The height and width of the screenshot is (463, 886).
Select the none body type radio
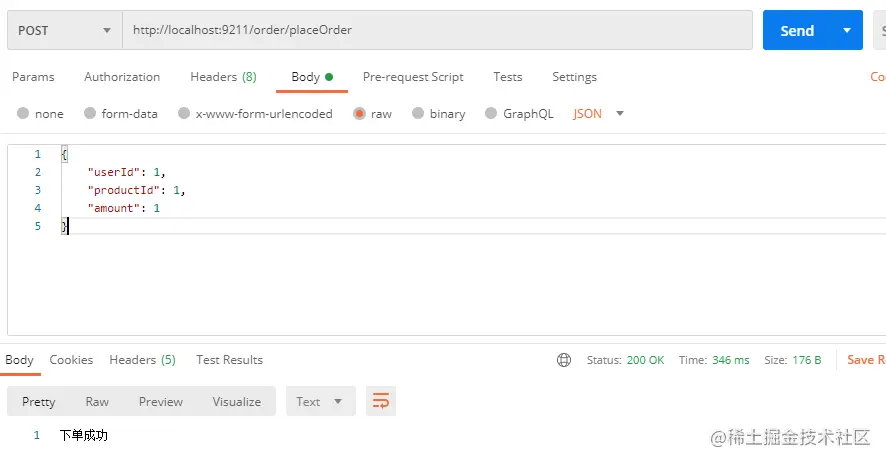tap(23, 114)
